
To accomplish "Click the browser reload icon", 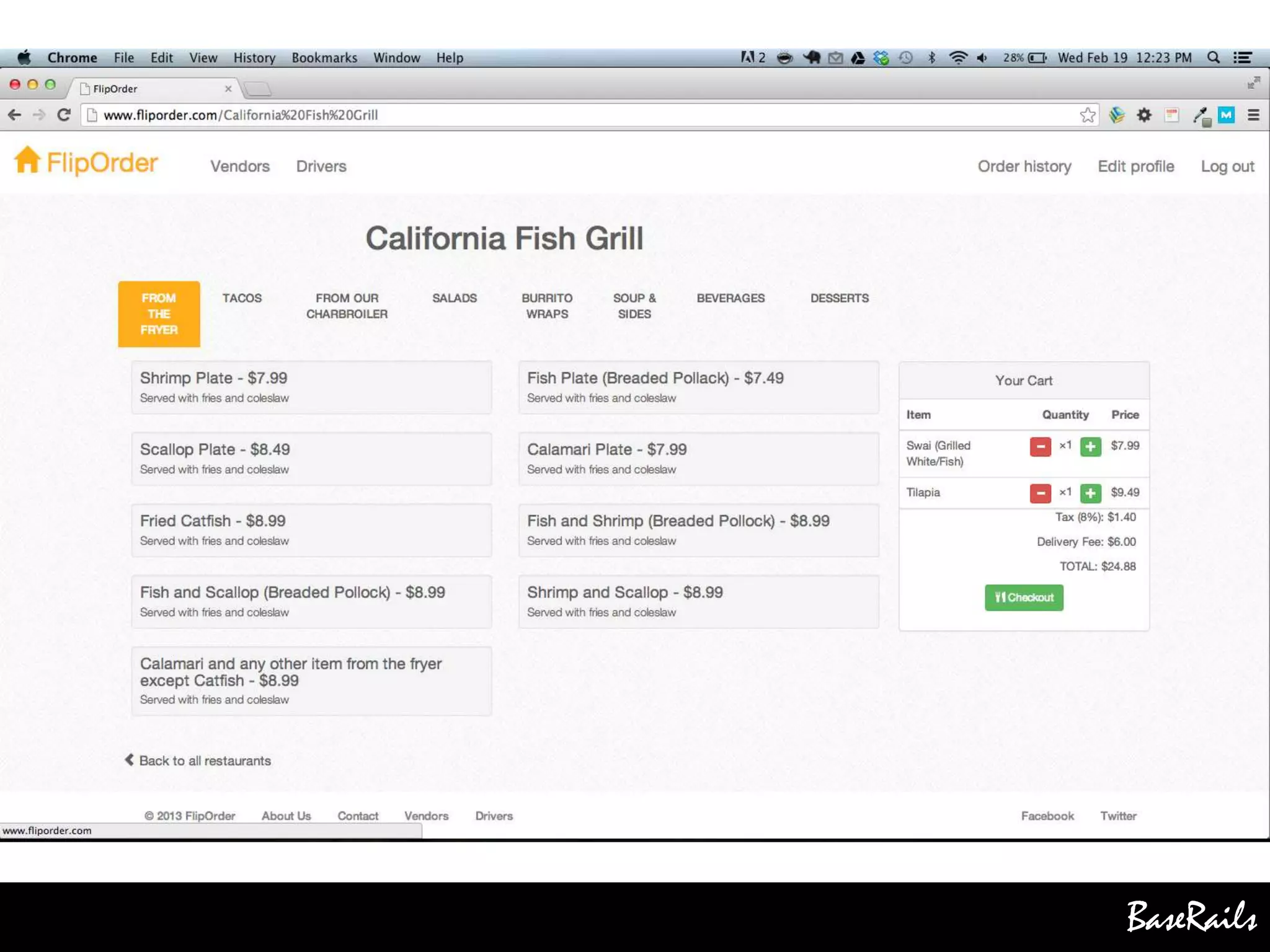I will click(63, 115).
